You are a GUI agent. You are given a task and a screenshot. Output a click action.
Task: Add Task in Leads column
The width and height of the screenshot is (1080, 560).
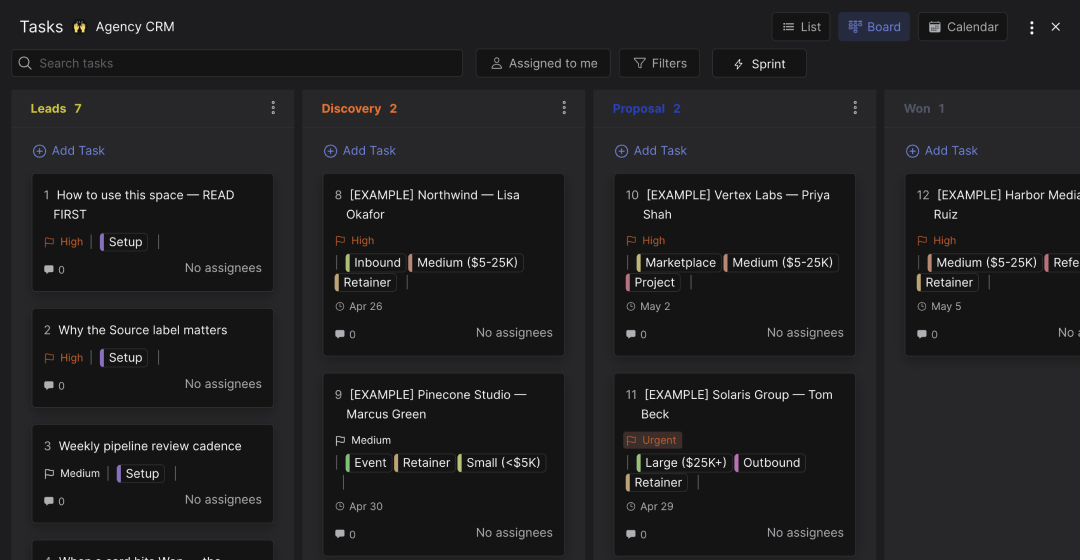(x=69, y=151)
